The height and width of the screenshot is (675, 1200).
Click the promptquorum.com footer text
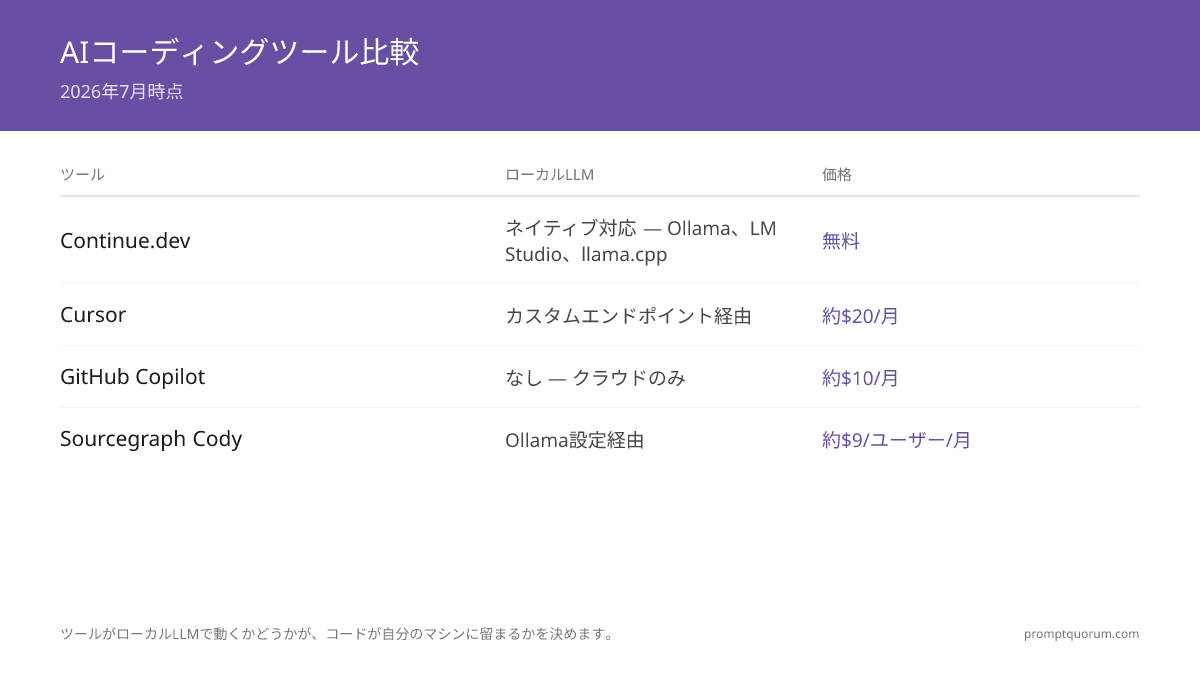coord(1081,634)
